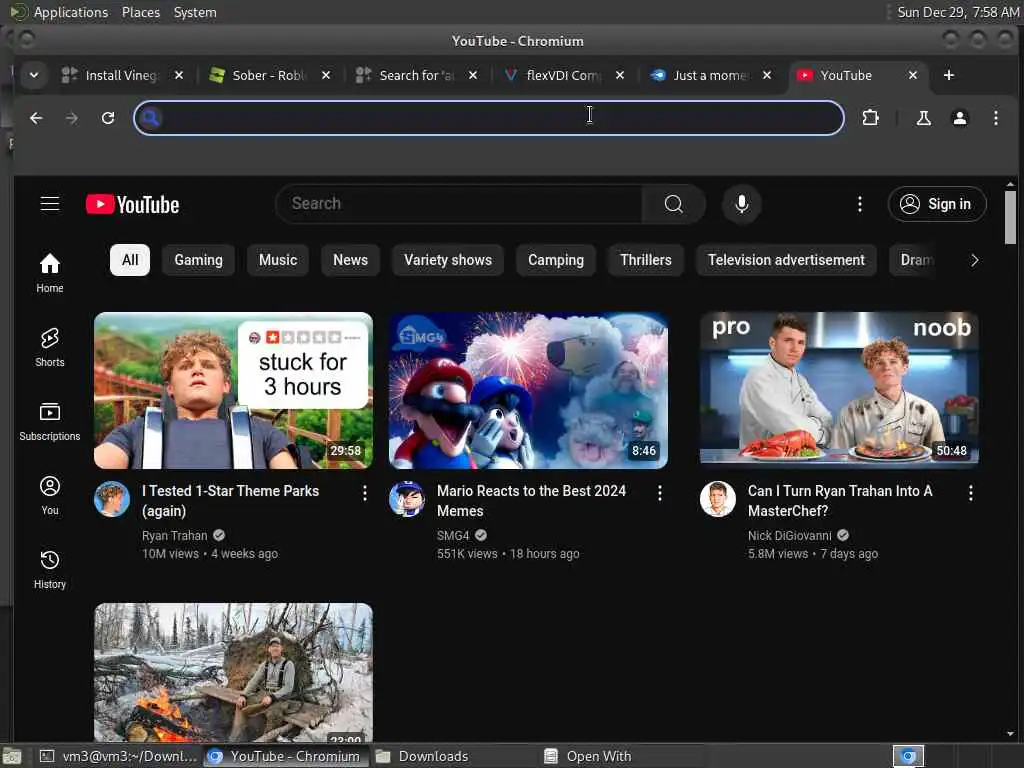Select the Thrillers filter chip
Screen dimensions: 1024x768
pyautogui.click(x=646, y=260)
